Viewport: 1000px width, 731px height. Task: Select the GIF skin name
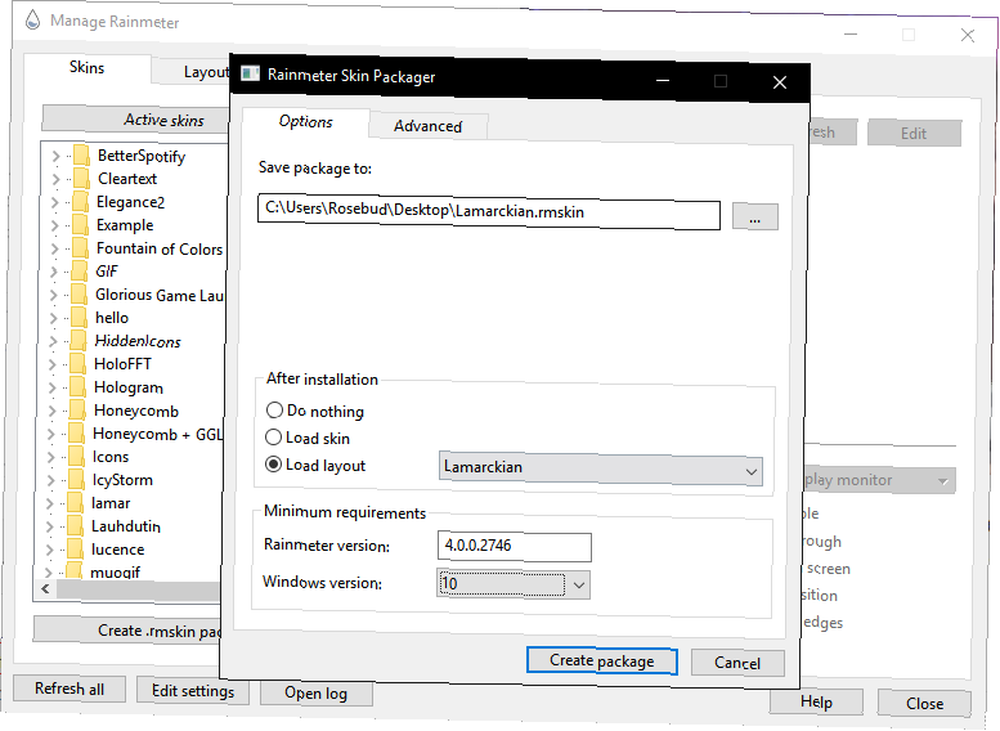107,272
